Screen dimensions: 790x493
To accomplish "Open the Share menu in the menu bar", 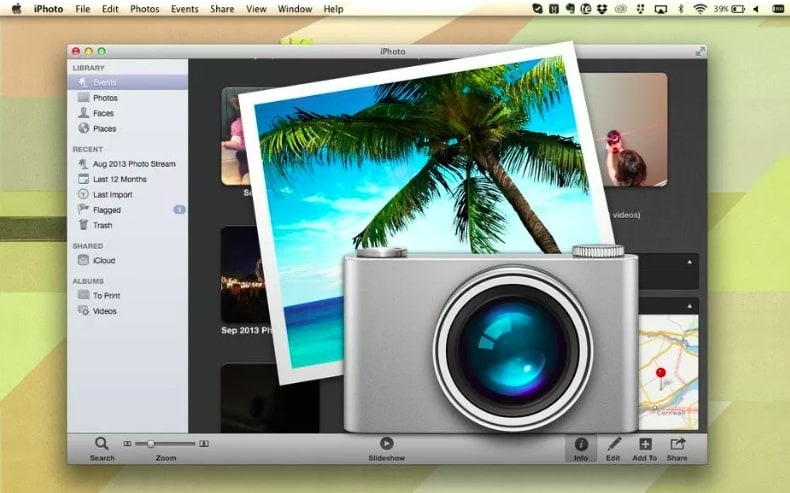I will pyautogui.click(x=222, y=9).
